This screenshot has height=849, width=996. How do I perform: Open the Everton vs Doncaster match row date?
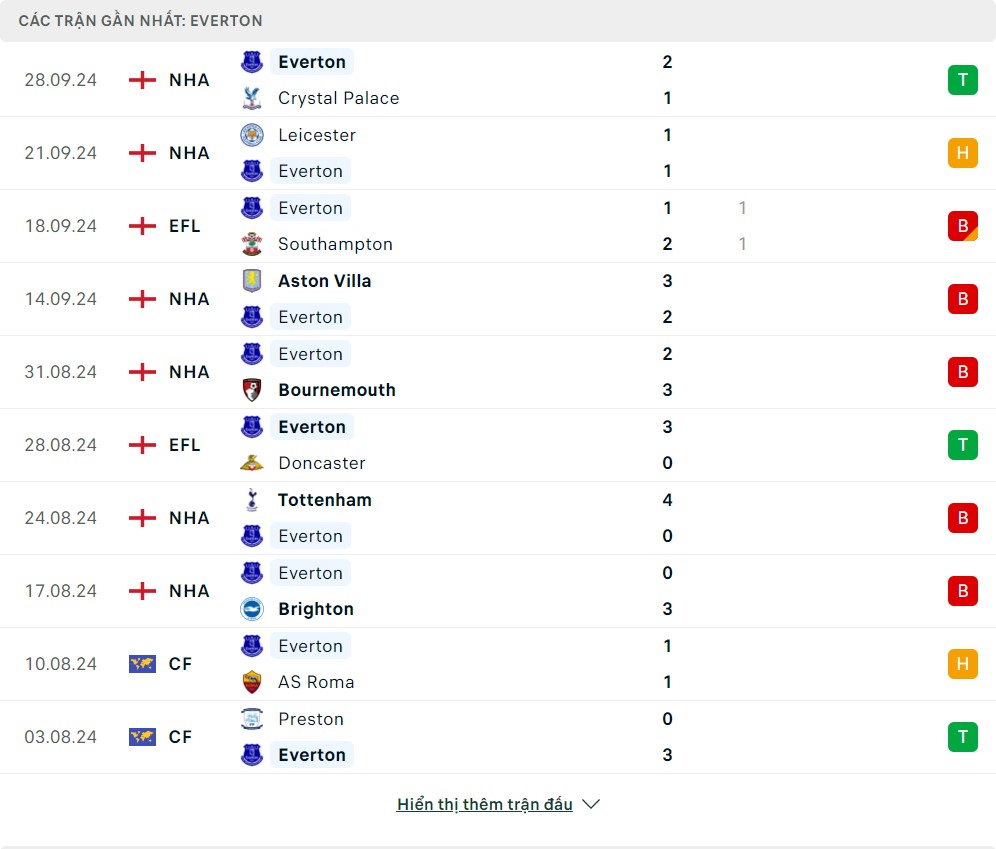[x=61, y=445]
